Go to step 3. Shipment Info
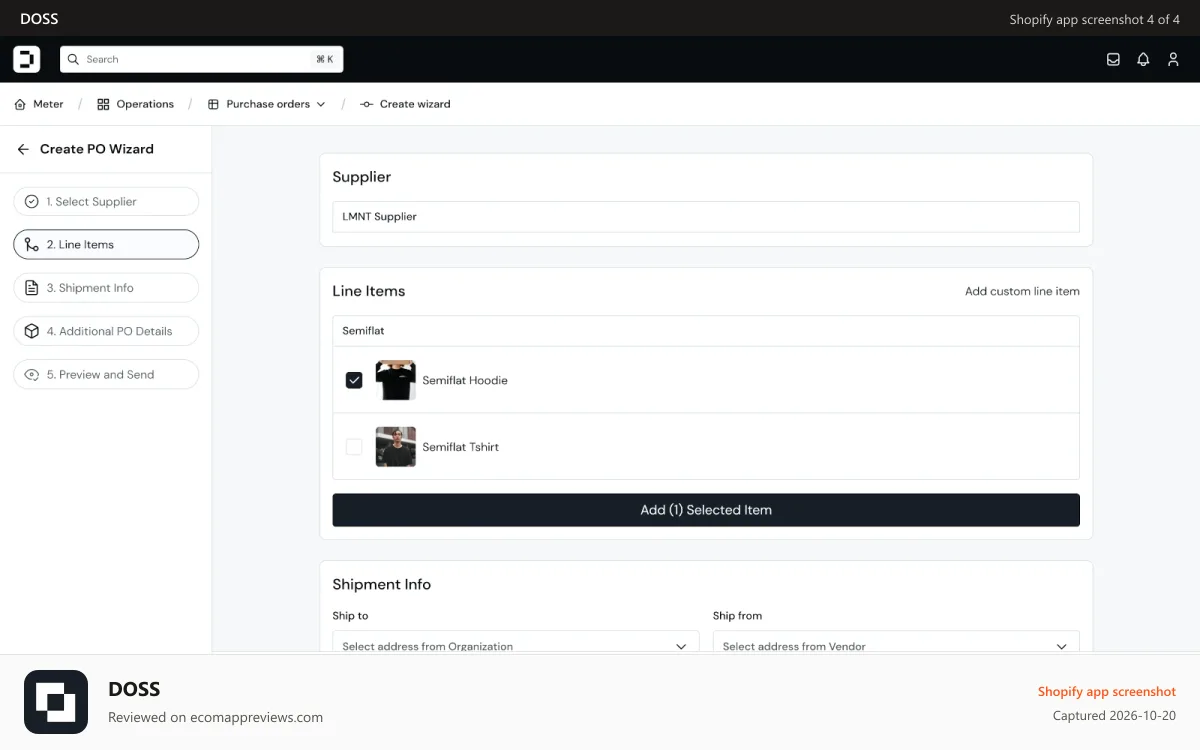 [x=106, y=288]
